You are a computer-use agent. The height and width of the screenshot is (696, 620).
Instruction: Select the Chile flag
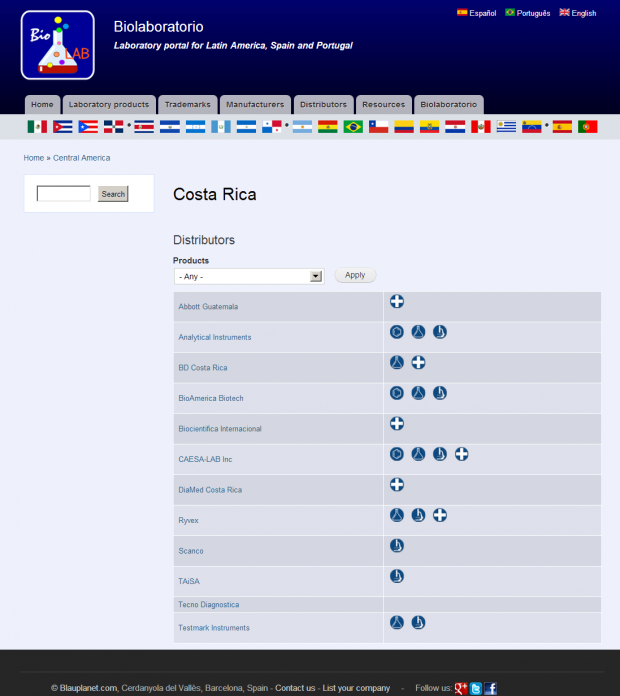coord(379,127)
